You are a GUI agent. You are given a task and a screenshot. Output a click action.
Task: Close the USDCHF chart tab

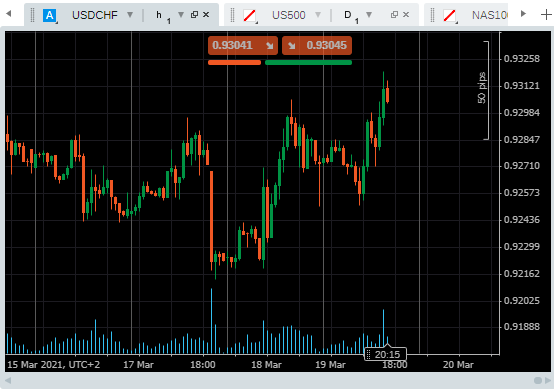point(206,14)
